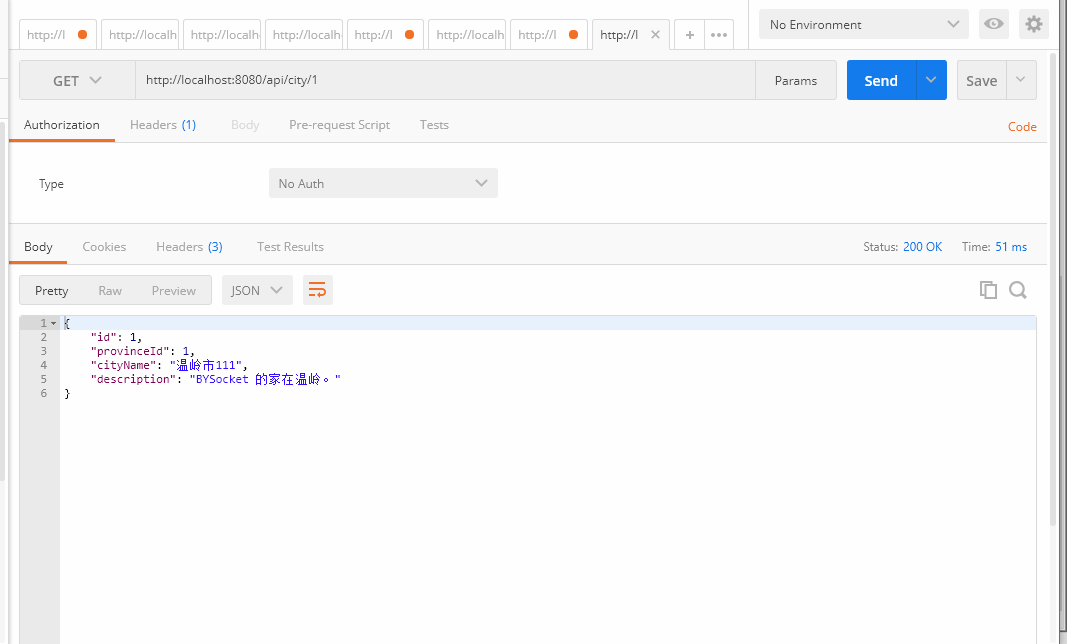Click the "description" line in the response
Image resolution: width=1067 pixels, height=644 pixels.
(x=215, y=379)
